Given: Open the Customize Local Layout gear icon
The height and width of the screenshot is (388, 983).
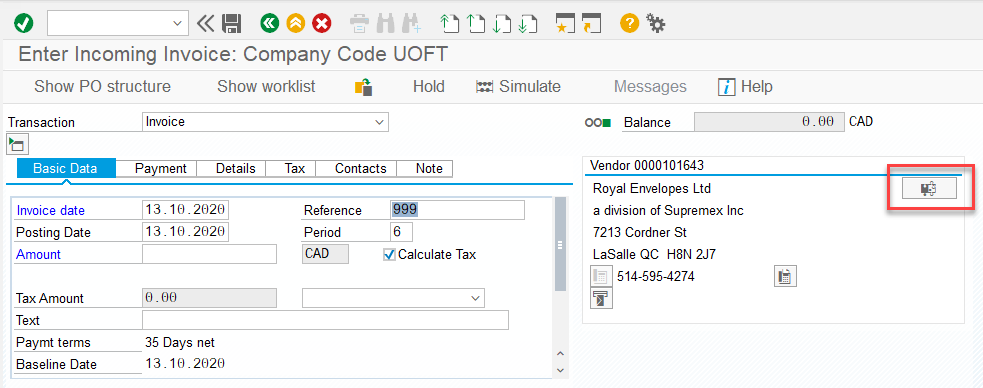Looking at the screenshot, I should pos(656,24).
